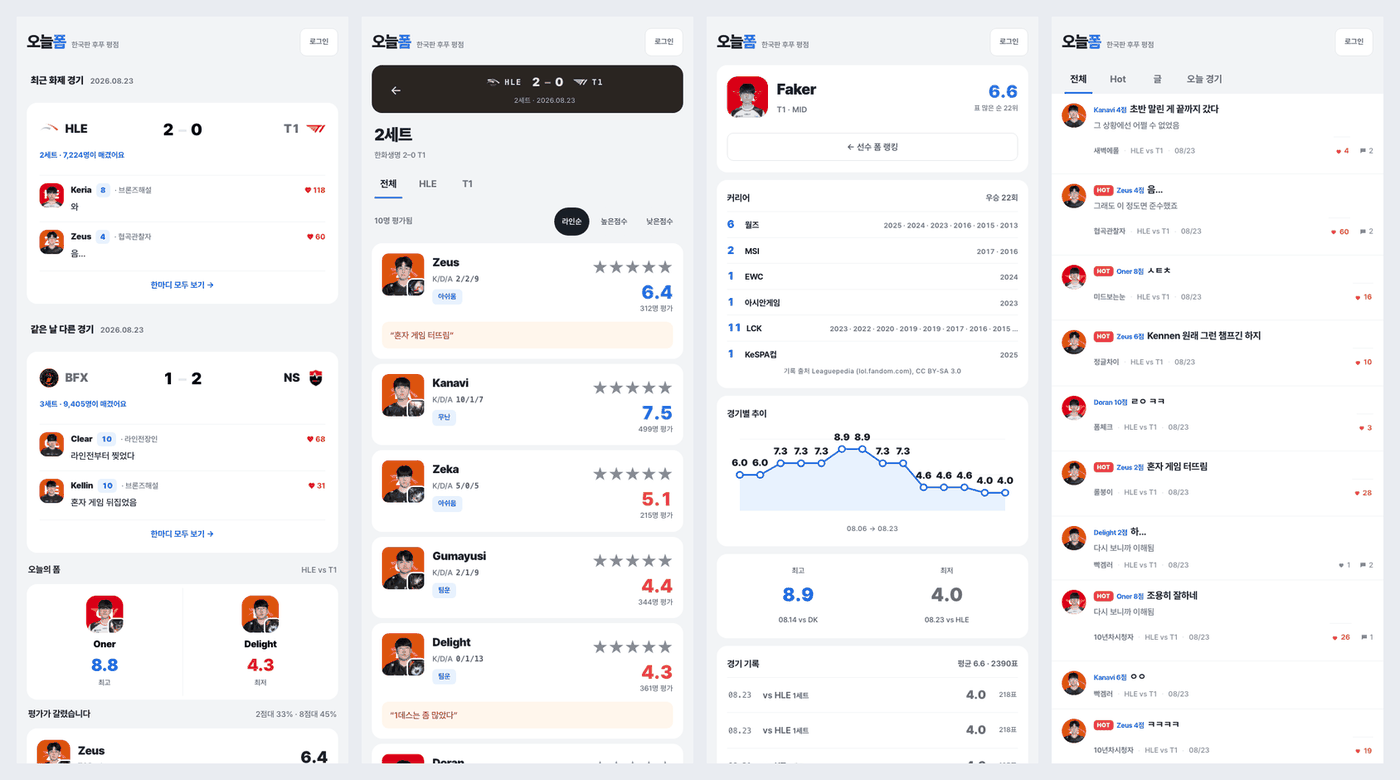This screenshot has width=1400, height=780.
Task: Tap Kanavi's portrait in the ratings list
Action: coord(403,395)
